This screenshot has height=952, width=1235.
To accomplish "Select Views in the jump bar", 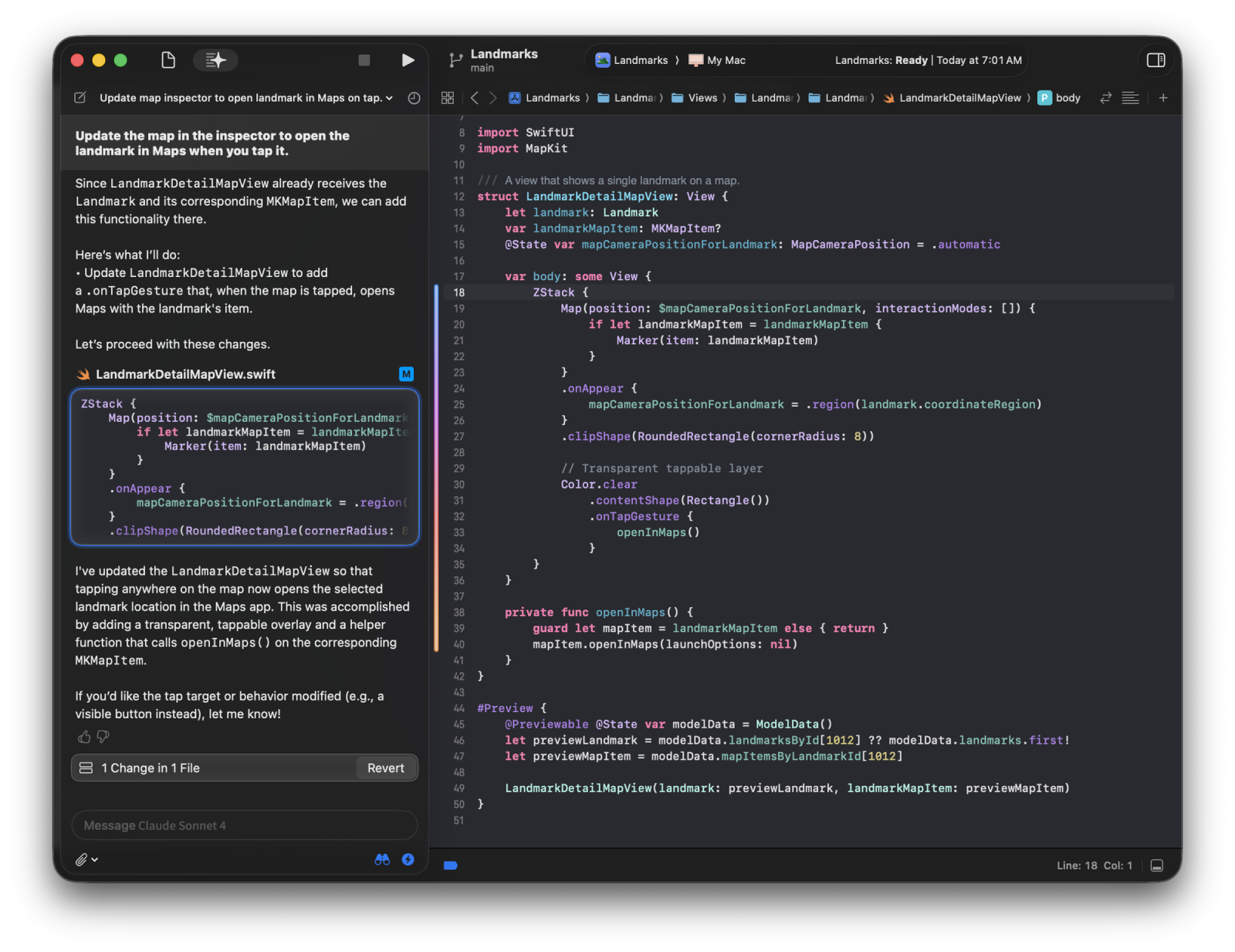I will (702, 98).
